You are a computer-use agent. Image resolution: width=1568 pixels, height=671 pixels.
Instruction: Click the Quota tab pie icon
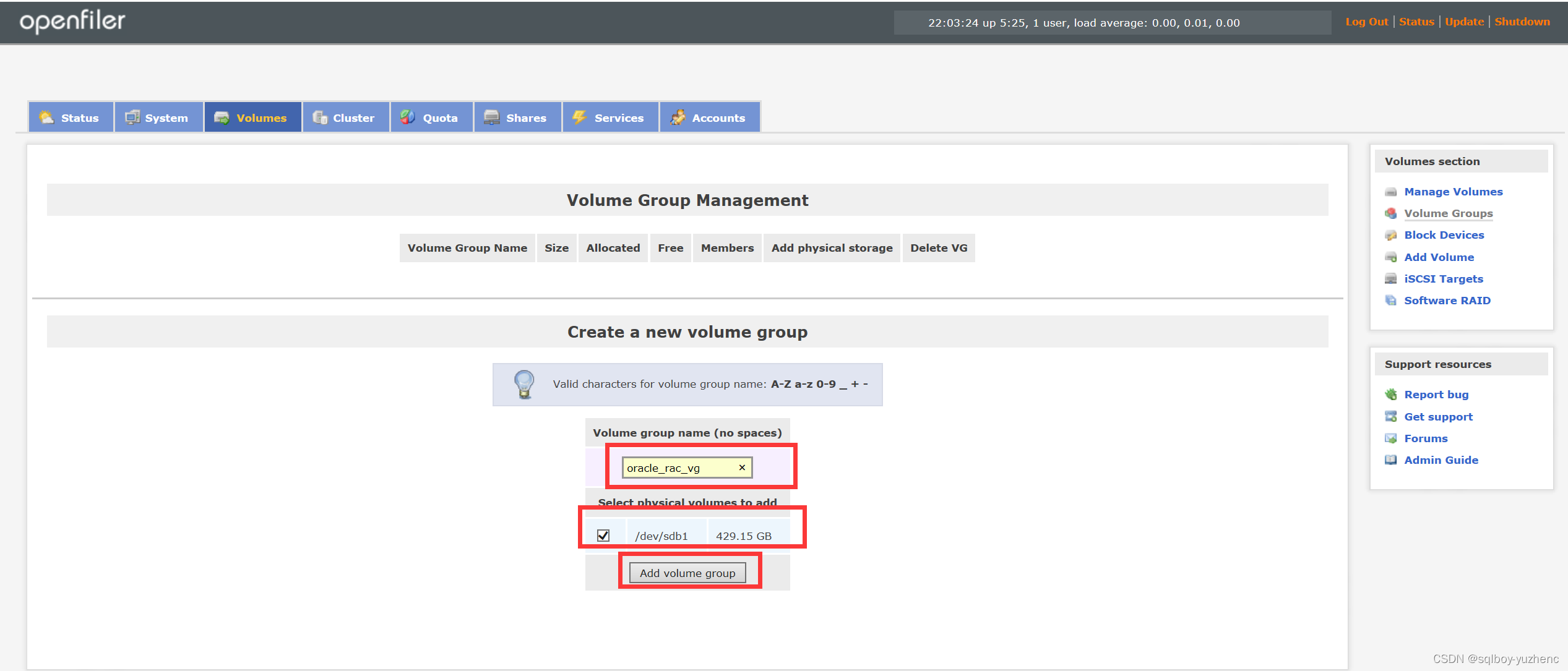[x=408, y=118]
